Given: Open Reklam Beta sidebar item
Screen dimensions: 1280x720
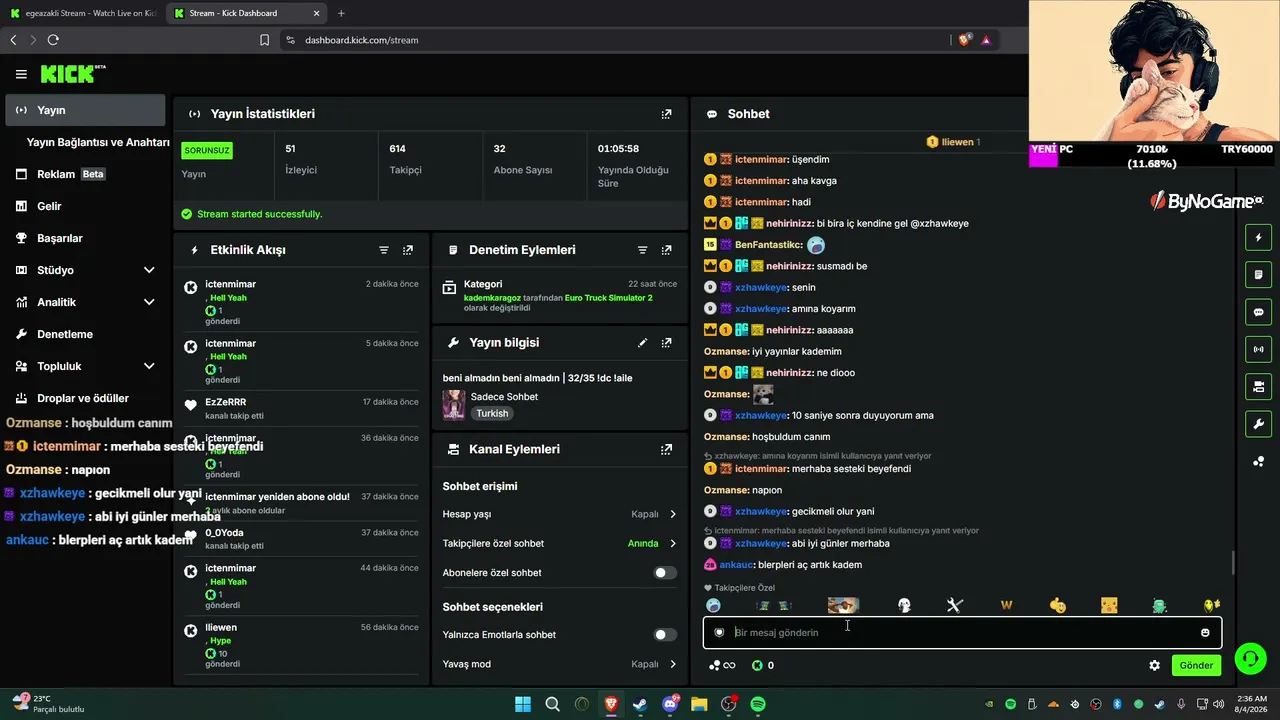Looking at the screenshot, I should (x=85, y=174).
